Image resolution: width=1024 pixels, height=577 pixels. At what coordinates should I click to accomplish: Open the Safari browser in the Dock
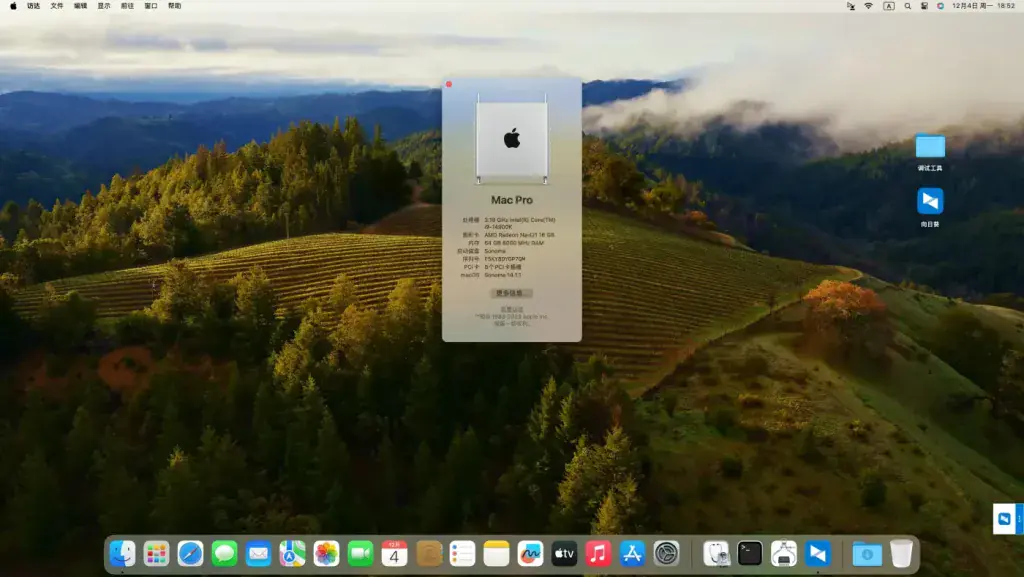pyautogui.click(x=190, y=554)
